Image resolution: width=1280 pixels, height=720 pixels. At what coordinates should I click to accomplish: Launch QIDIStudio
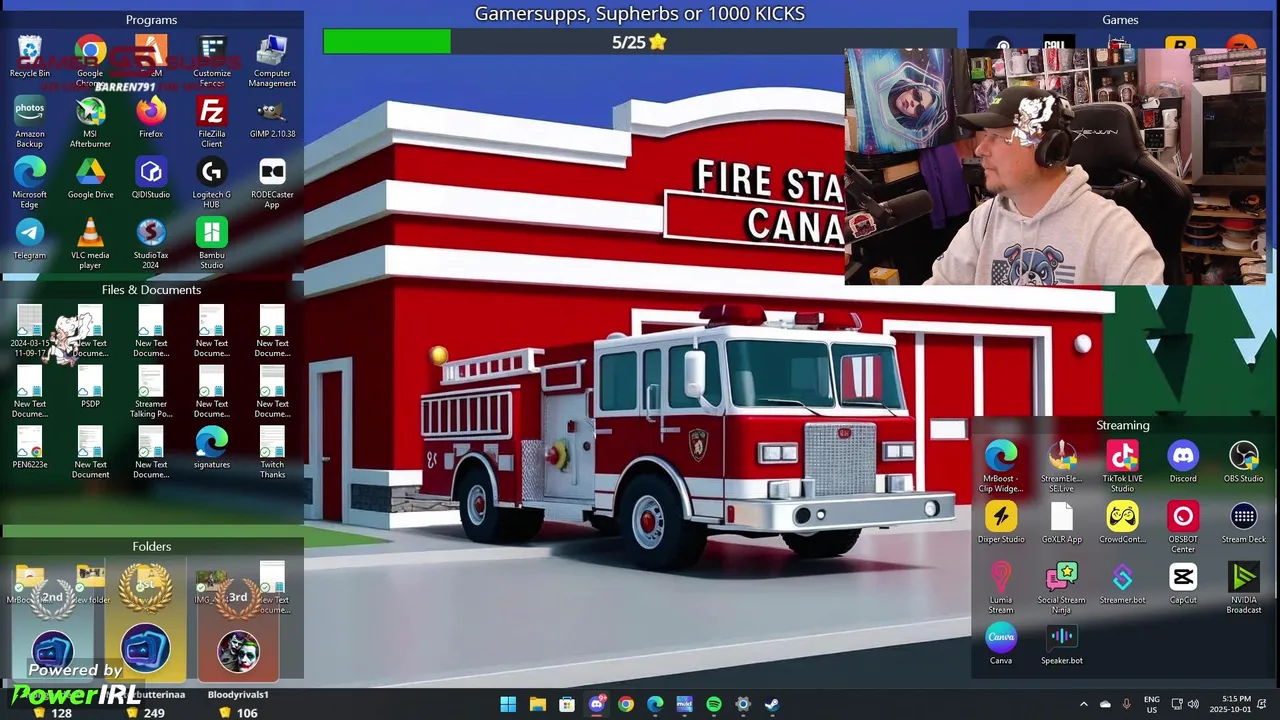pyautogui.click(x=151, y=179)
